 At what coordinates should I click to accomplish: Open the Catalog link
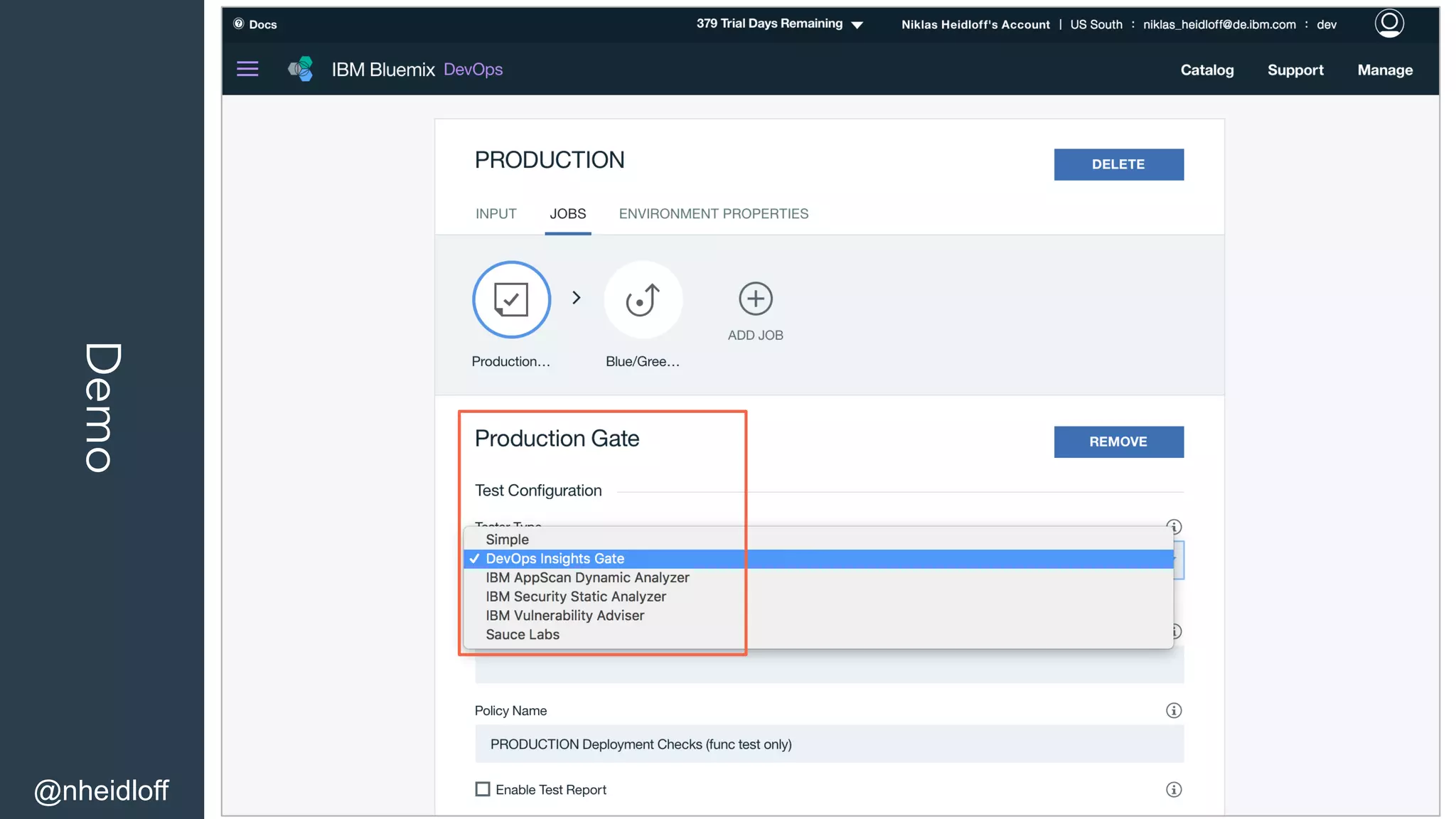point(1206,70)
